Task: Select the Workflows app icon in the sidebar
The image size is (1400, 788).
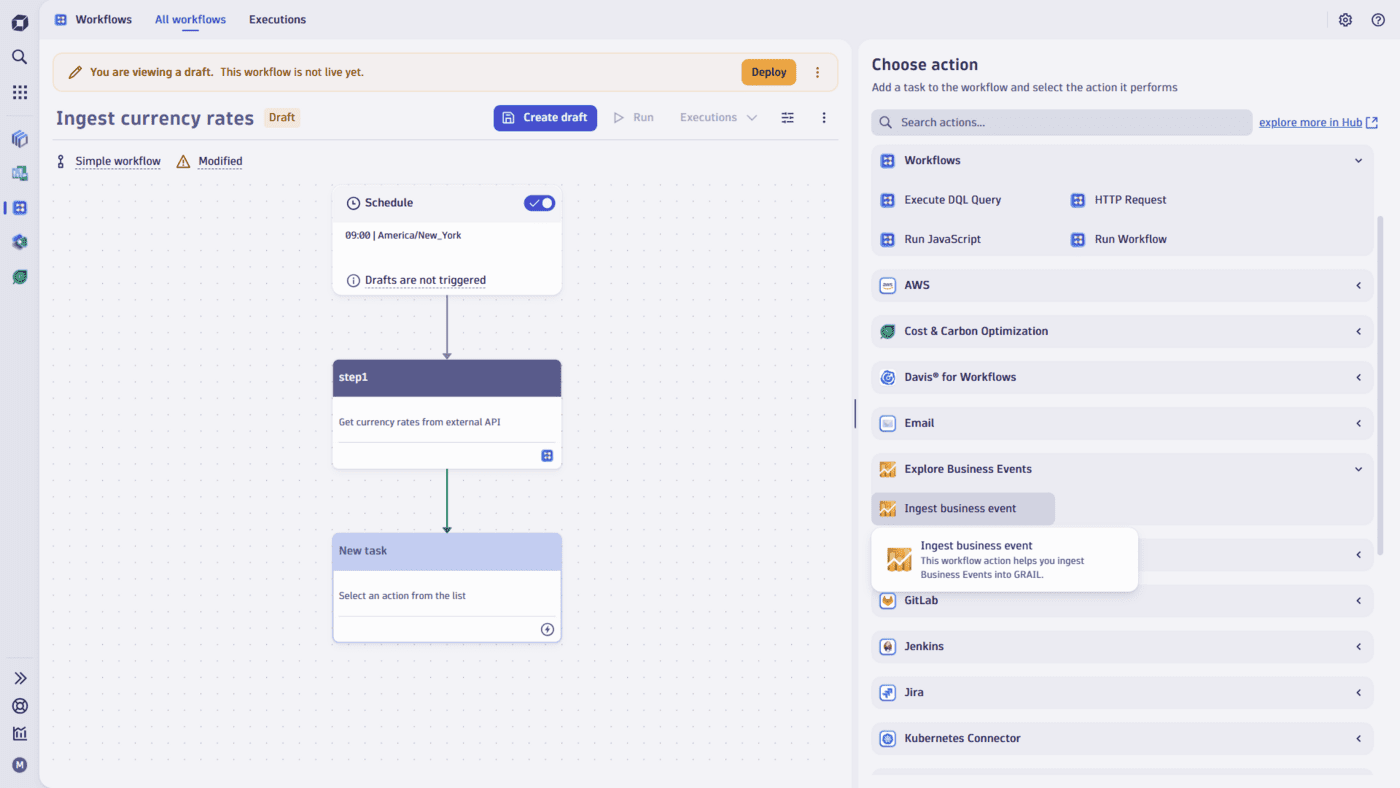Action: (x=19, y=207)
